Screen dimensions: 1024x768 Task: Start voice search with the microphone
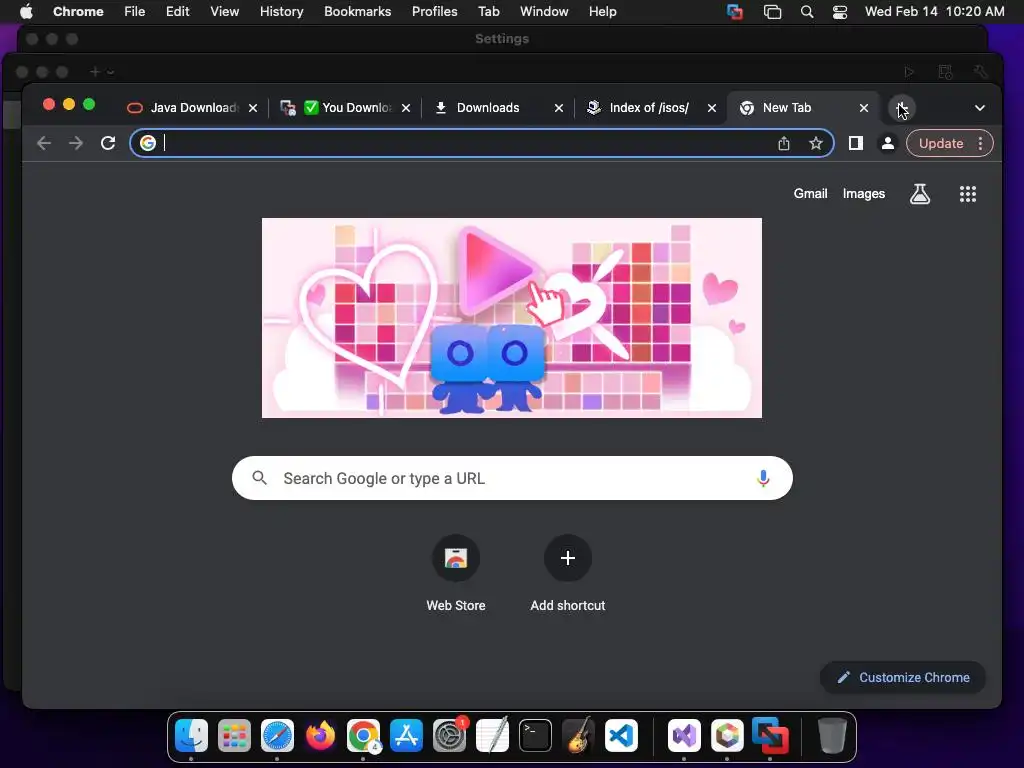[x=763, y=478]
